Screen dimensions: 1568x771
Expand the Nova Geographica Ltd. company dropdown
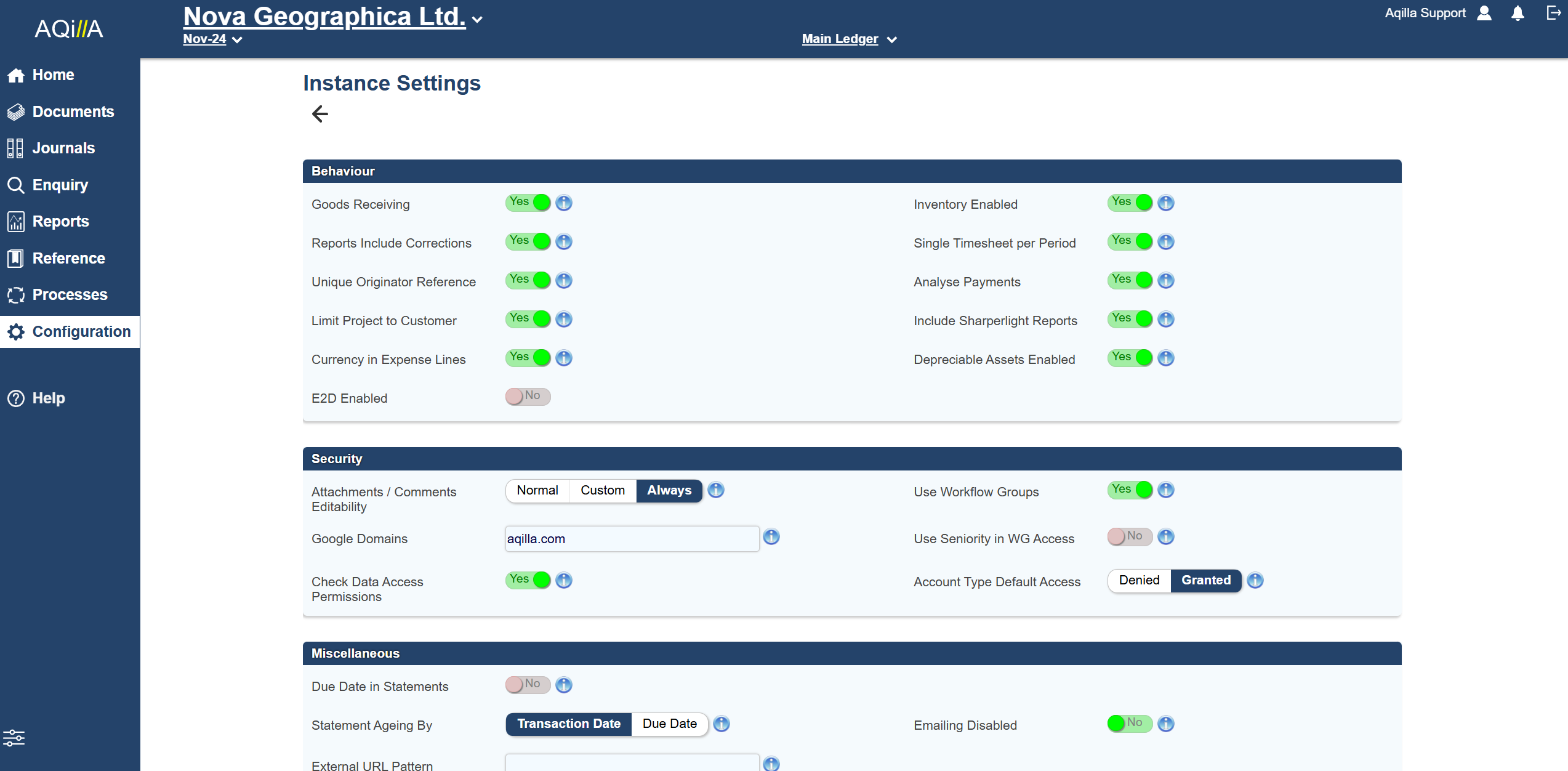tap(477, 20)
